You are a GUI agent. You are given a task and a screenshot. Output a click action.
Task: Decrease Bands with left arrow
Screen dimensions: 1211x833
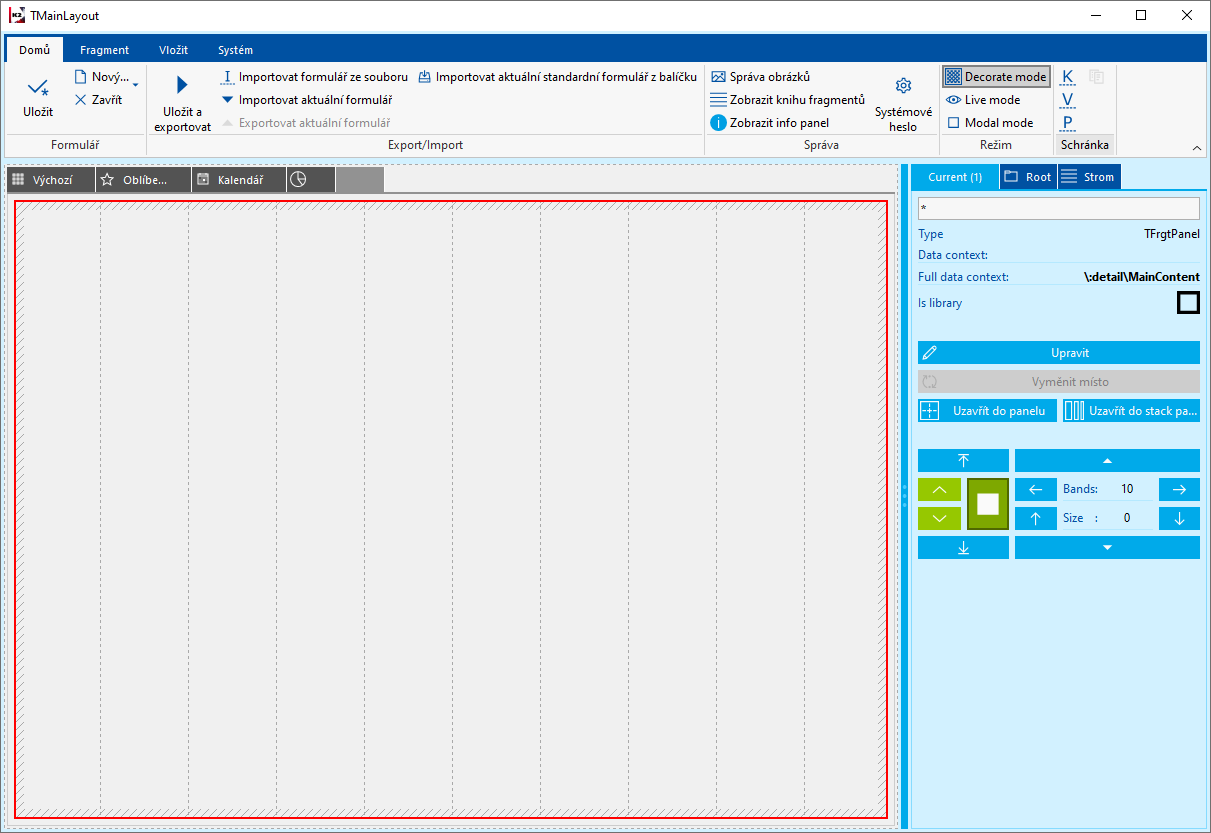[1036, 490]
